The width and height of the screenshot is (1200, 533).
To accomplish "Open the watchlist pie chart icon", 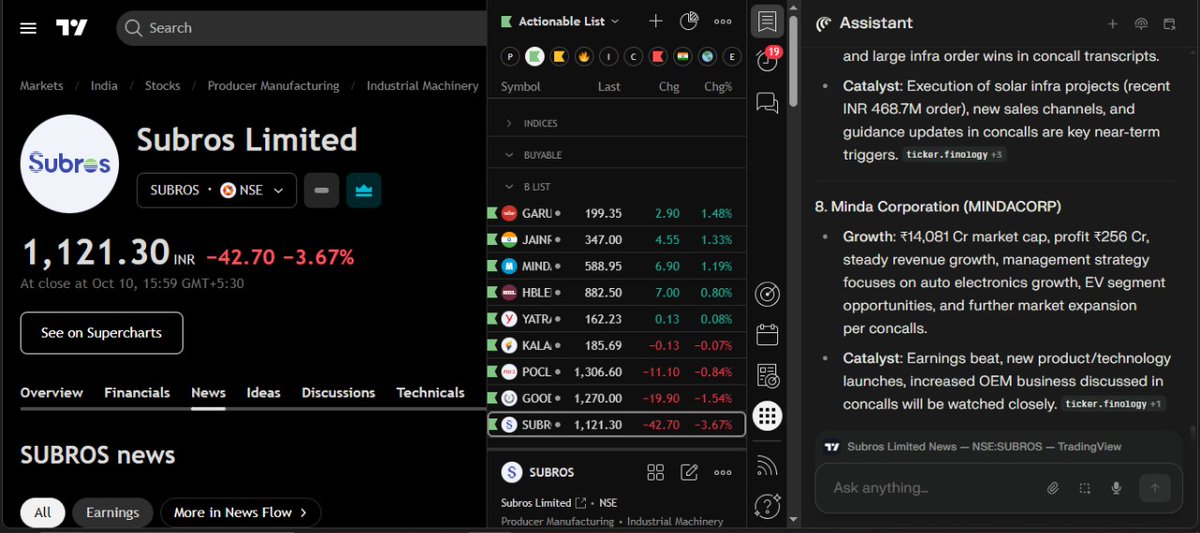I will click(689, 21).
